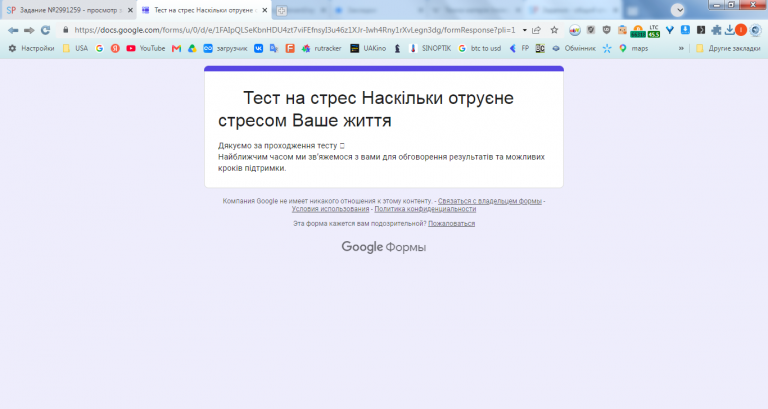Open the blue snowflake bookmark icon
Screen dimensions: 768x409
tap(607, 48)
